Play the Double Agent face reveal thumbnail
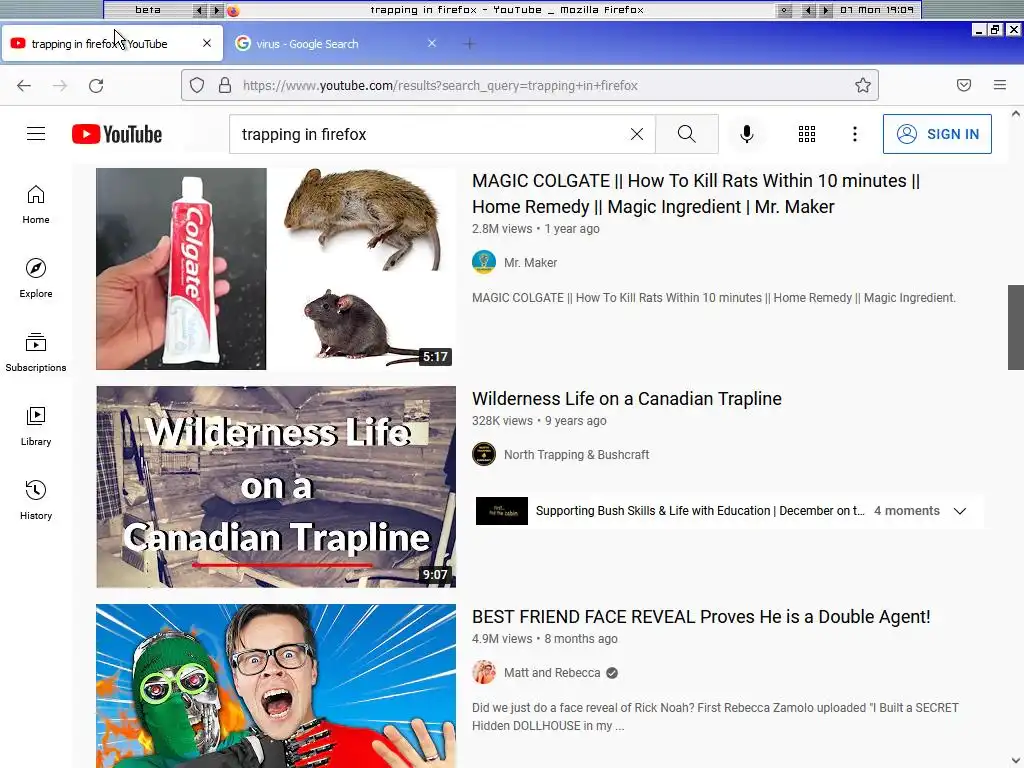The height and width of the screenshot is (768, 1024). coord(276,686)
